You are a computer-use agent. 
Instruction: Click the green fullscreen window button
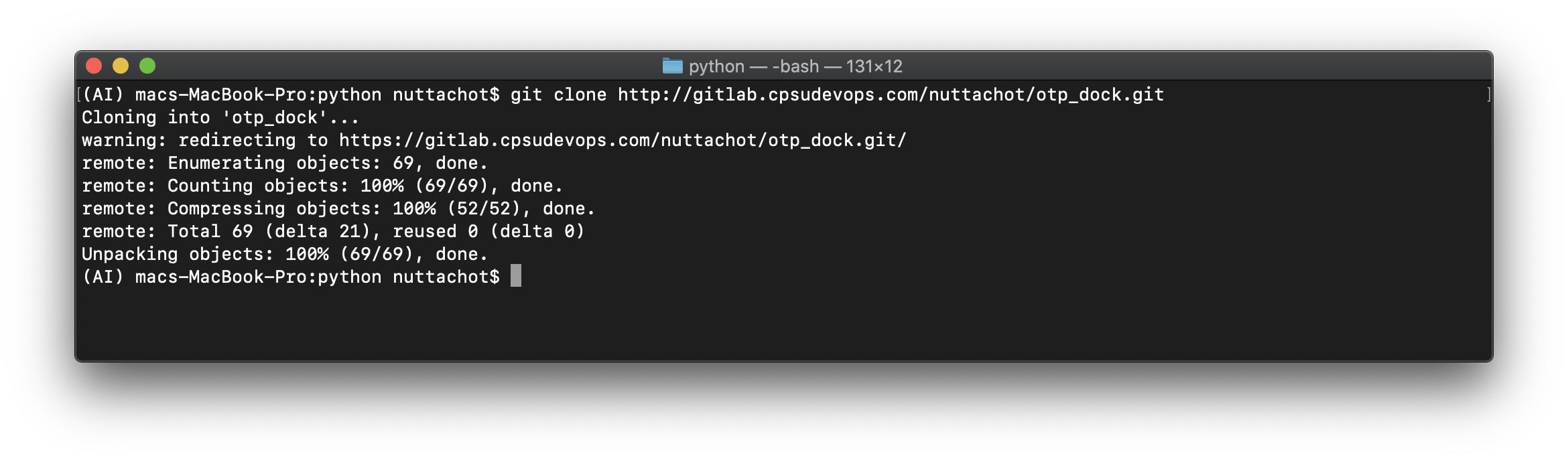[x=147, y=66]
